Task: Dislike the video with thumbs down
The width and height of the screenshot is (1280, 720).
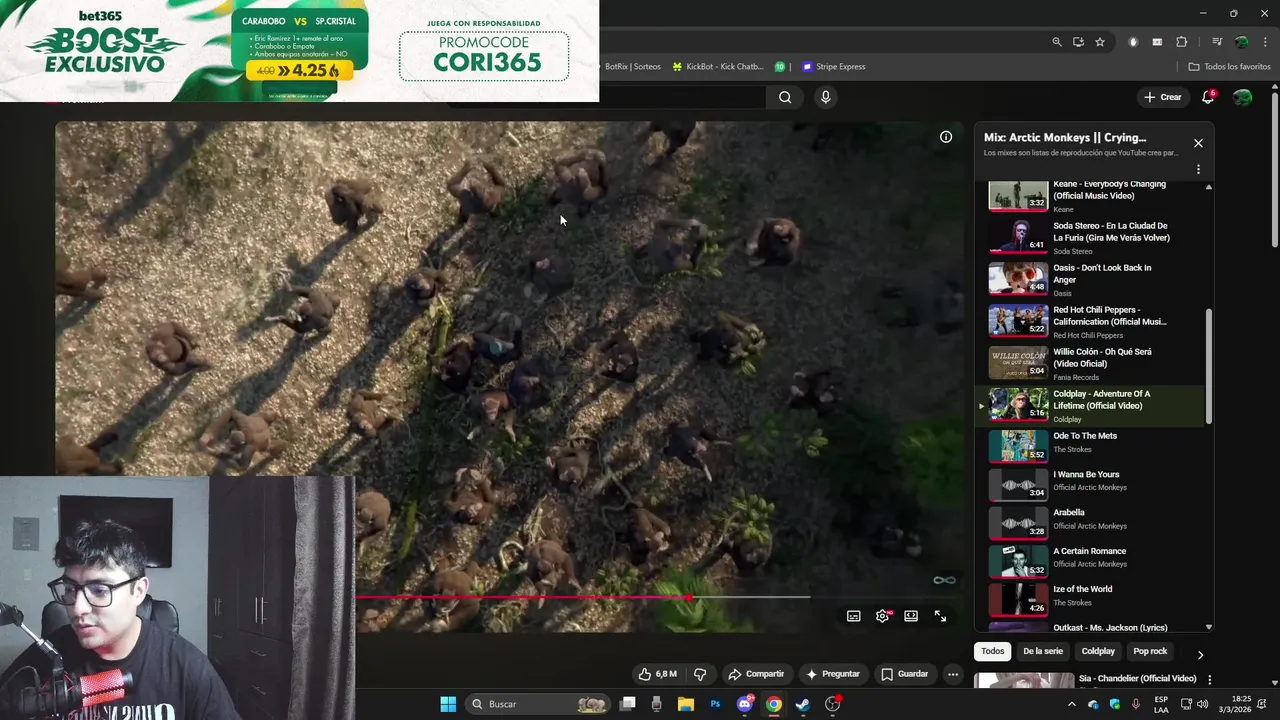Action: point(700,674)
